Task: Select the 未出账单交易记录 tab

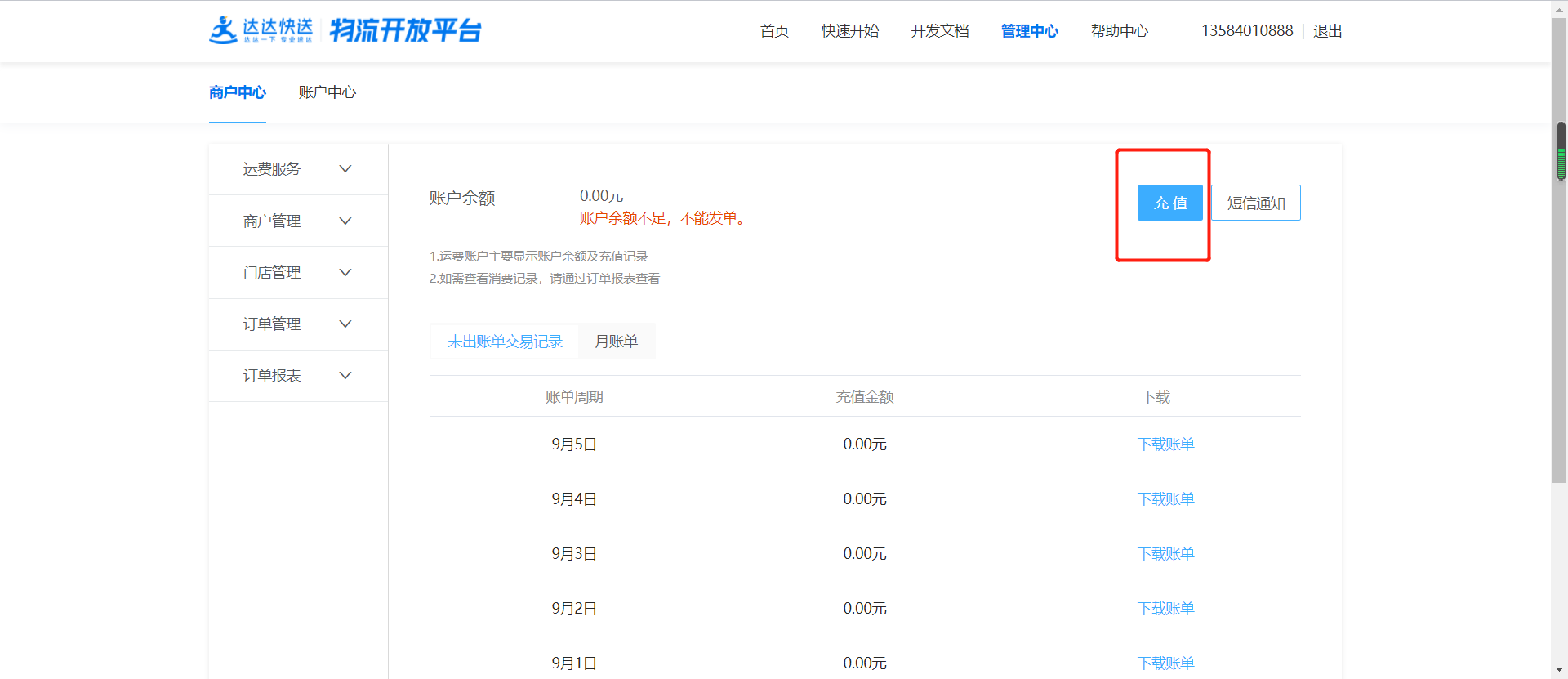Action: tap(505, 342)
